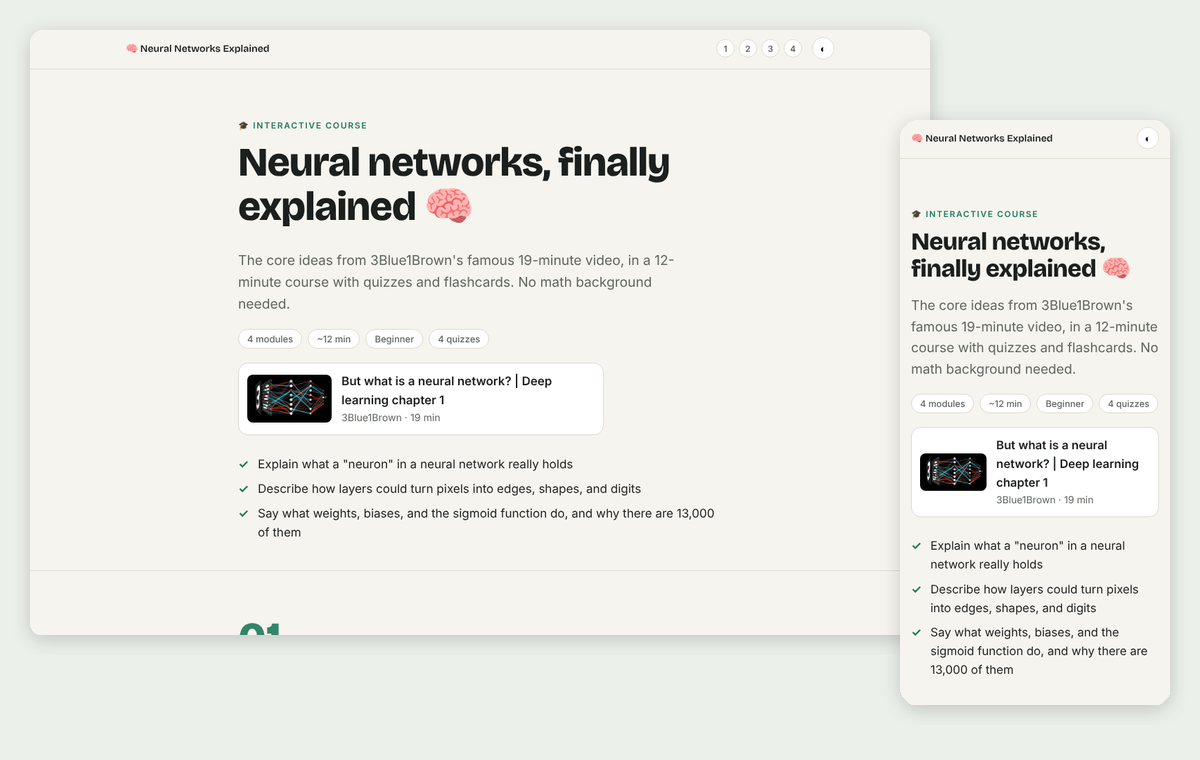The image size is (1200, 760).
Task: Click 'Describe how layers' objective text in mobile view
Action: [x=1034, y=599]
